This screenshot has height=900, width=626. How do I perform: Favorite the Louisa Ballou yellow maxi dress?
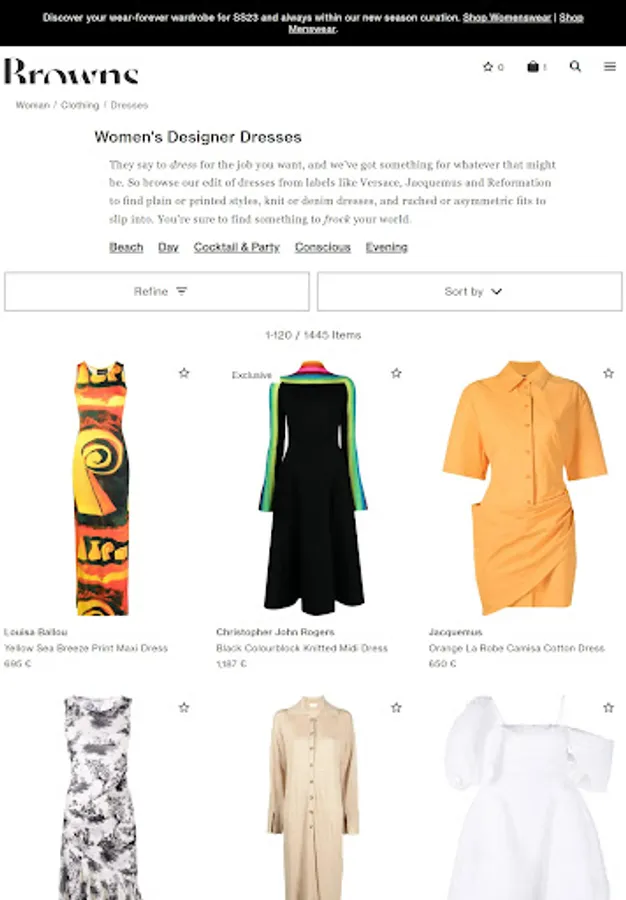click(x=184, y=373)
